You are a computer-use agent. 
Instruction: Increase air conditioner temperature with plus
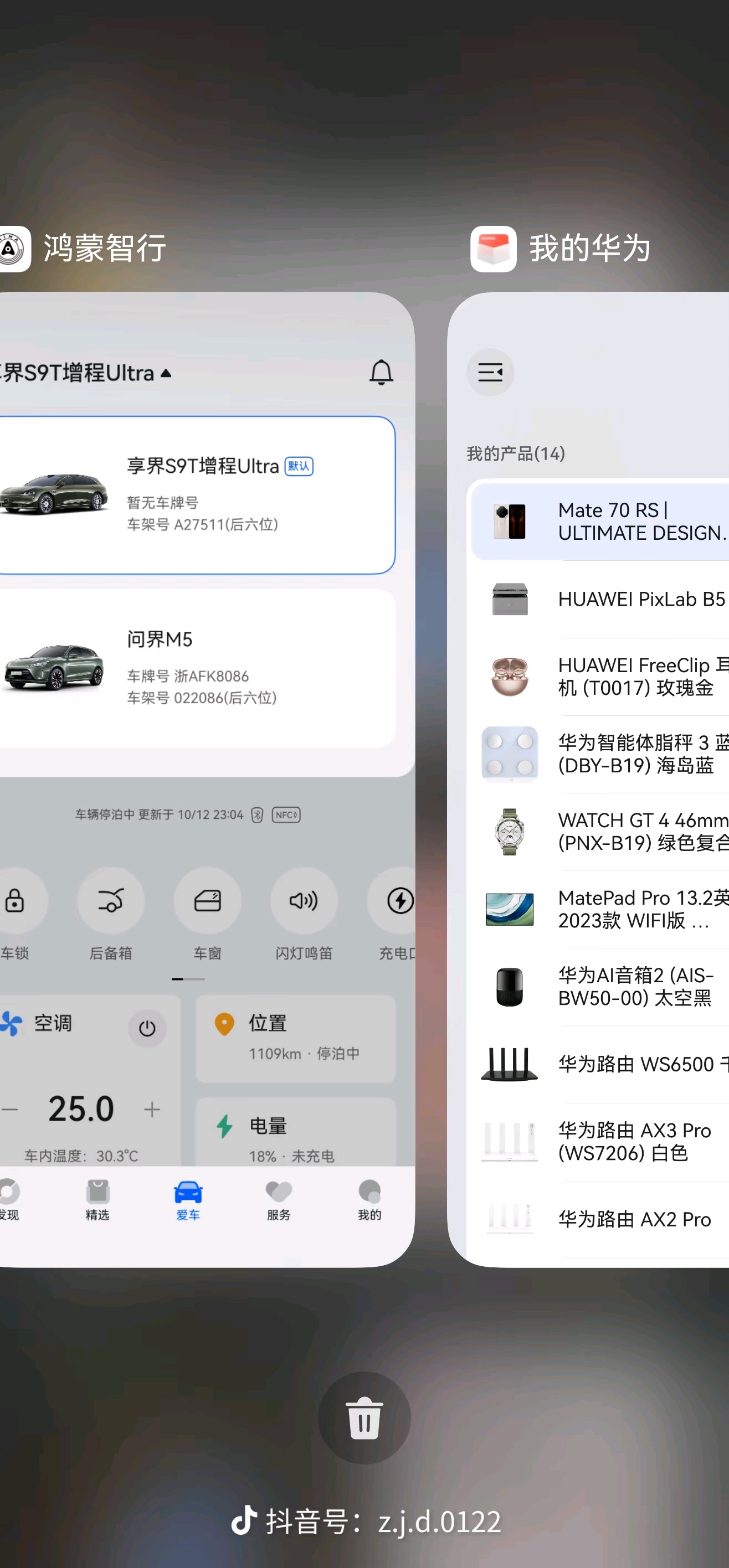click(152, 1109)
